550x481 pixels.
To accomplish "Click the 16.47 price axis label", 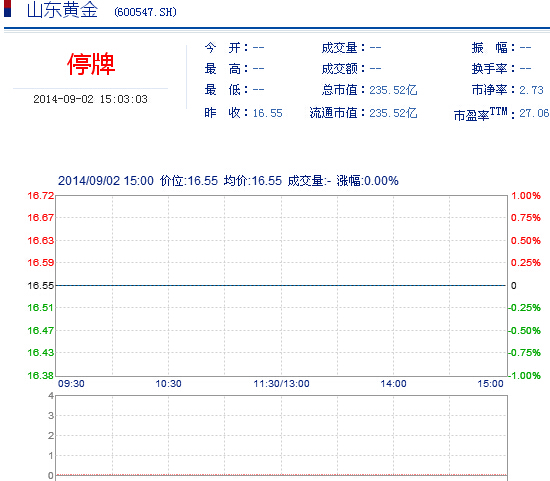I will 41,330.
